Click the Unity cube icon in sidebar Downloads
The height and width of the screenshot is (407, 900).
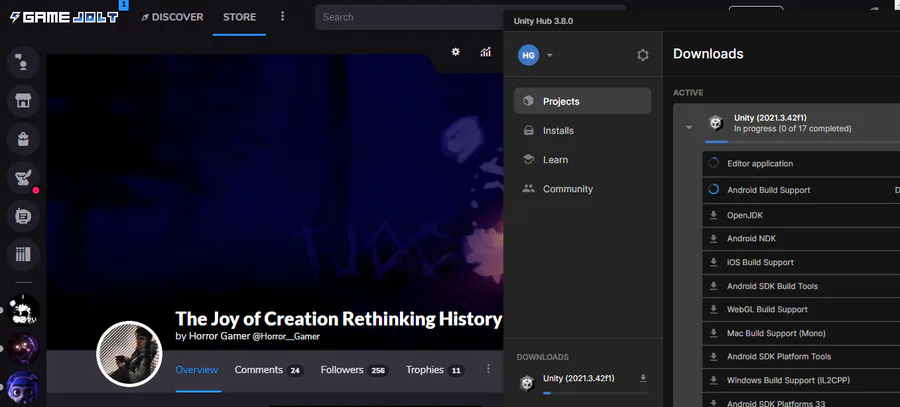527,383
